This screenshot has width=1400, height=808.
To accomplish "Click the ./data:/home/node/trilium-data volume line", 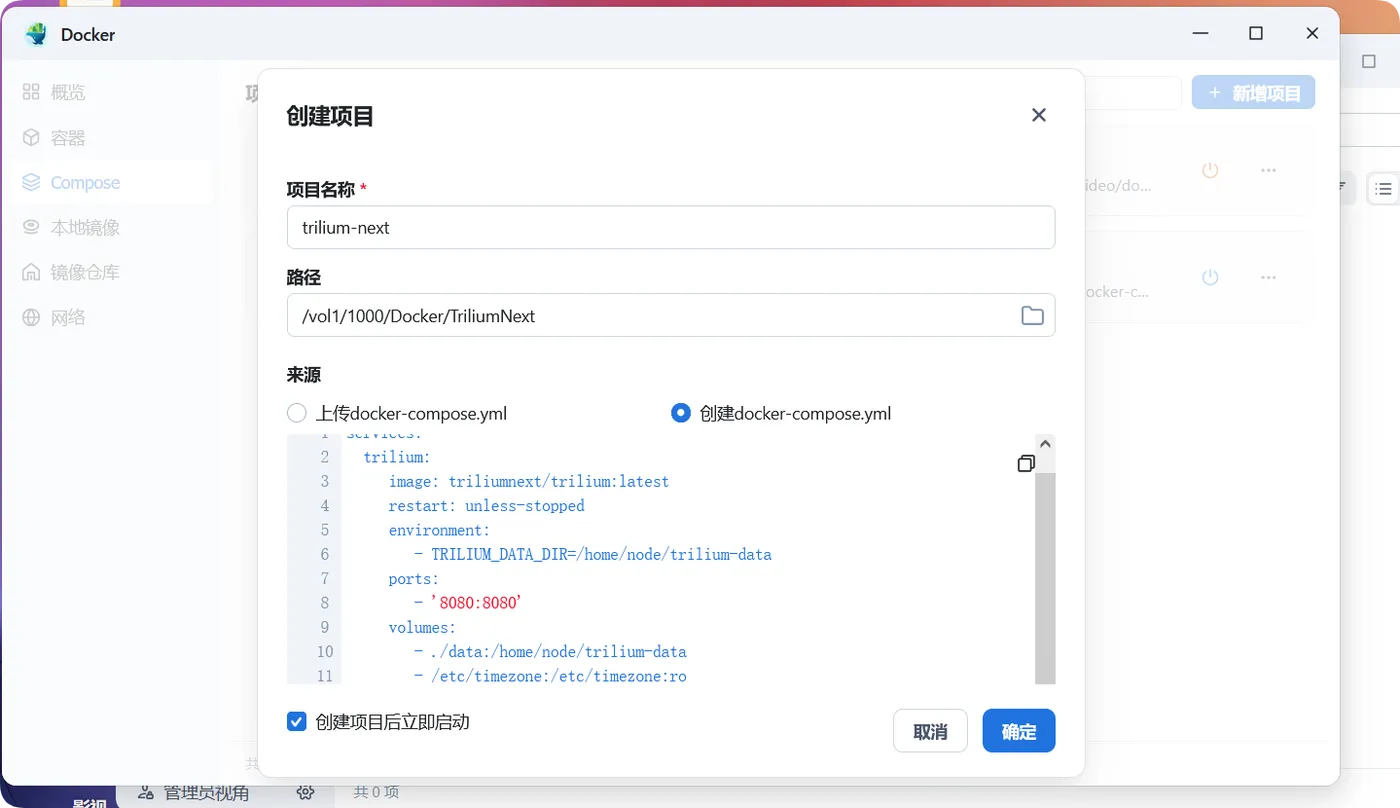I will [x=550, y=651].
